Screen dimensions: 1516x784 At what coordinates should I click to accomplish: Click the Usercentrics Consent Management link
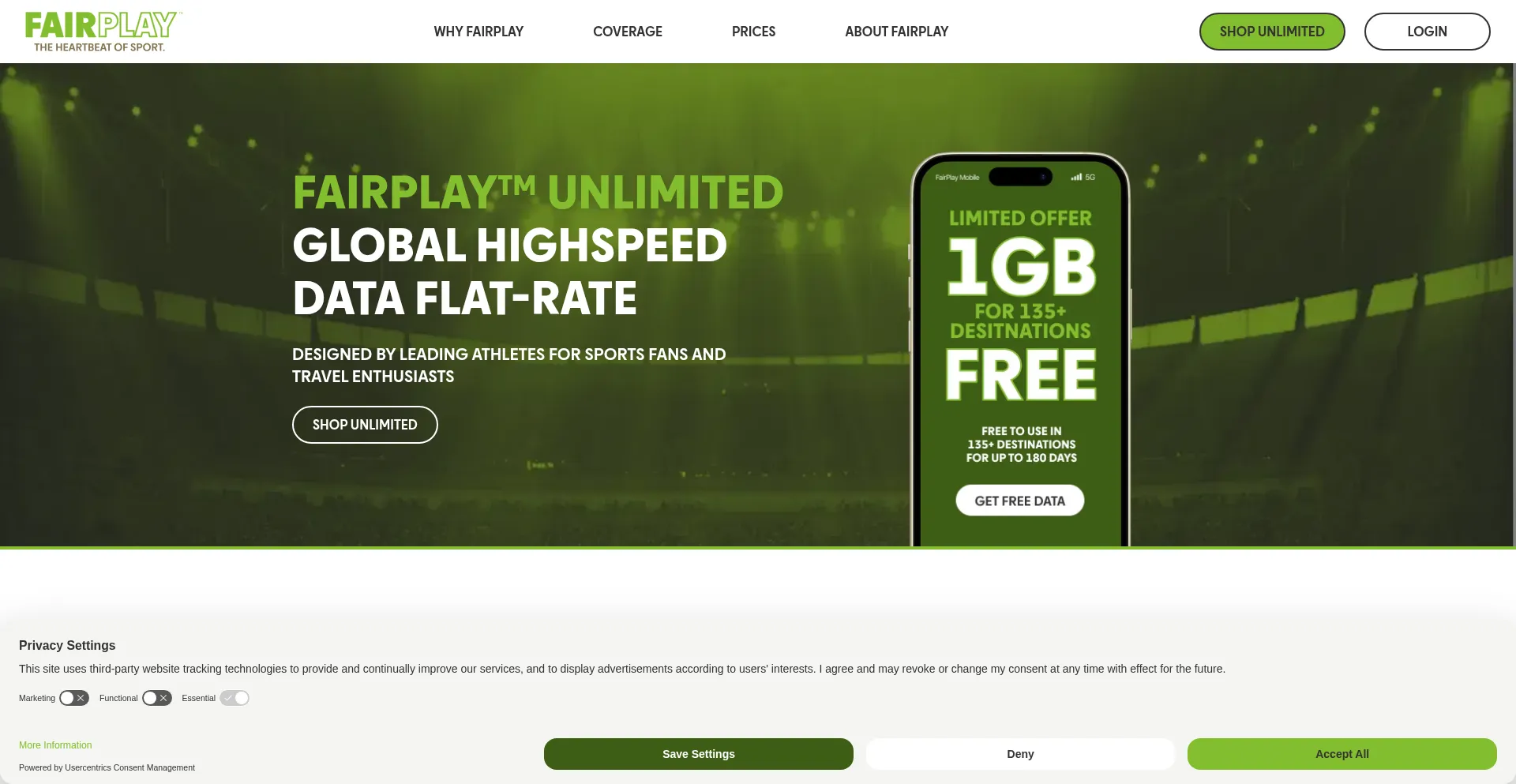coord(129,767)
